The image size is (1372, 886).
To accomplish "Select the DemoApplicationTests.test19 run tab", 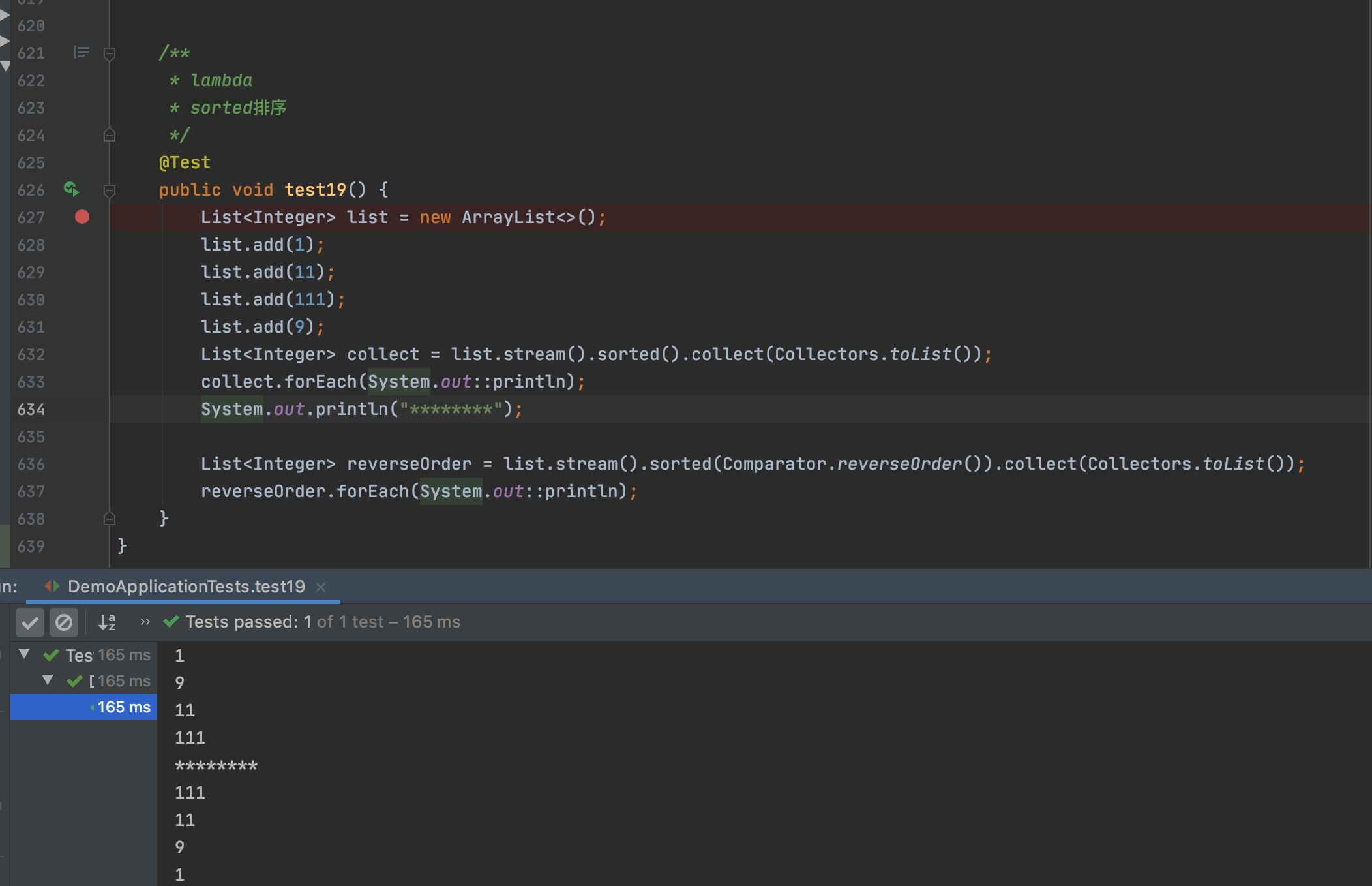I will (186, 587).
